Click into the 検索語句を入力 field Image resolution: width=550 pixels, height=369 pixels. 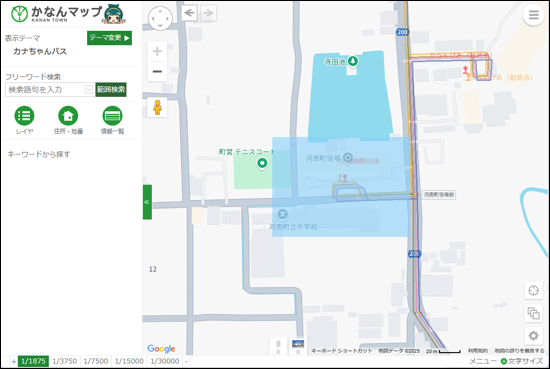(45, 89)
